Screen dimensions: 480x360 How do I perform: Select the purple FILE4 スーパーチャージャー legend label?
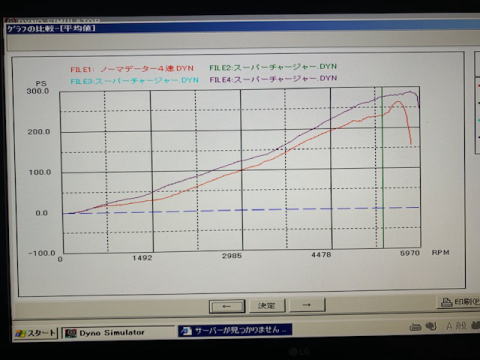[273, 79]
